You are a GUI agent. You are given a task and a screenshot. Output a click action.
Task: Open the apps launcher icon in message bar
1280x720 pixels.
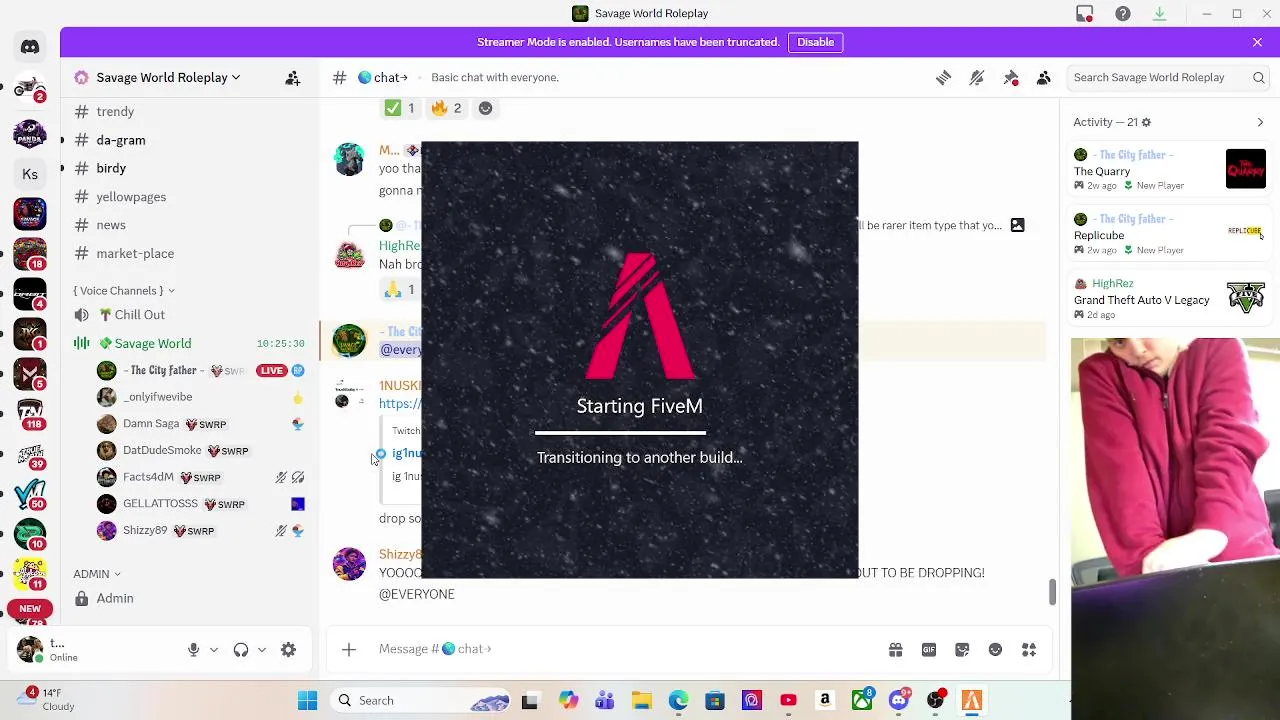[1029, 650]
